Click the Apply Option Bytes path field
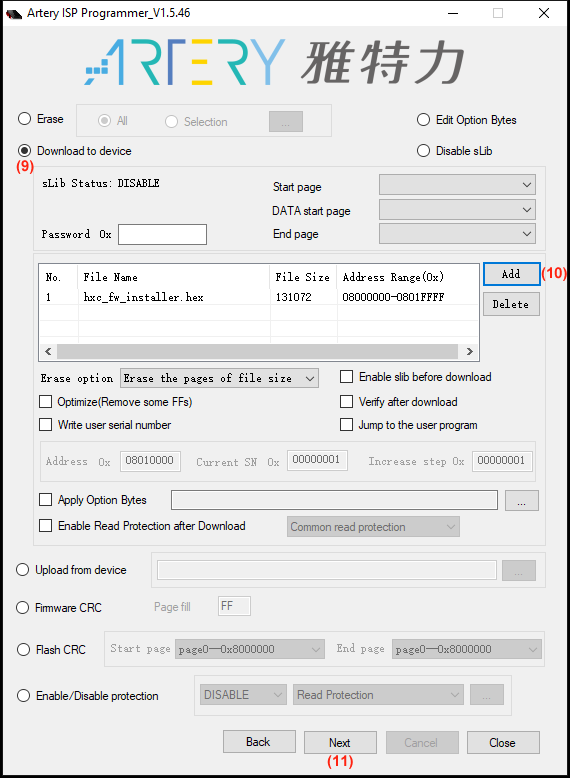The image size is (570, 778). point(334,500)
